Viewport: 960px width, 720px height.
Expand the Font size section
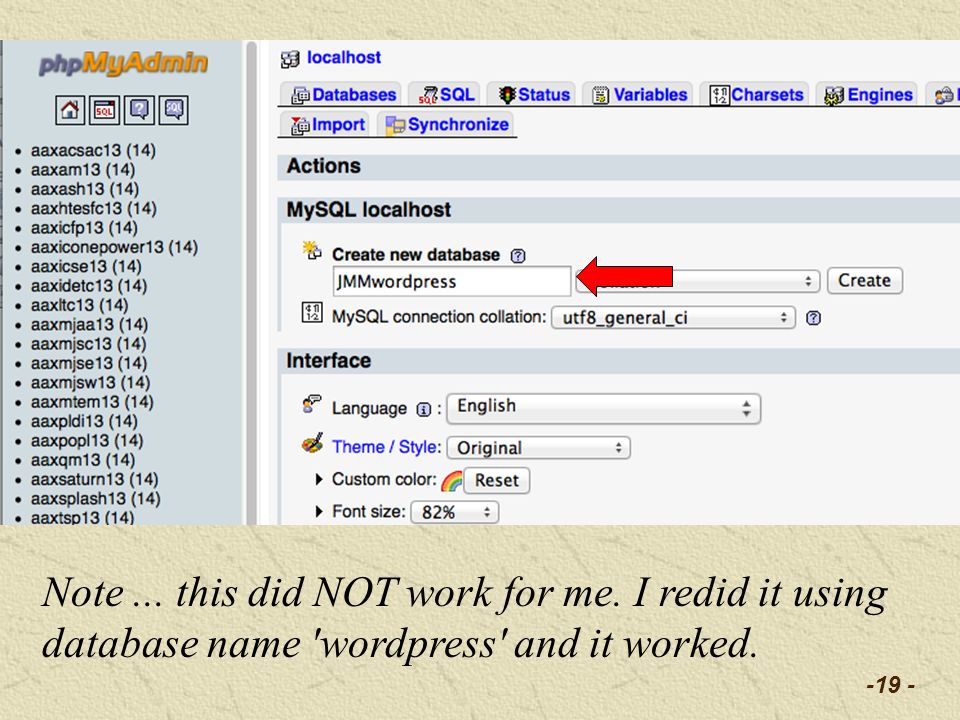coord(319,511)
